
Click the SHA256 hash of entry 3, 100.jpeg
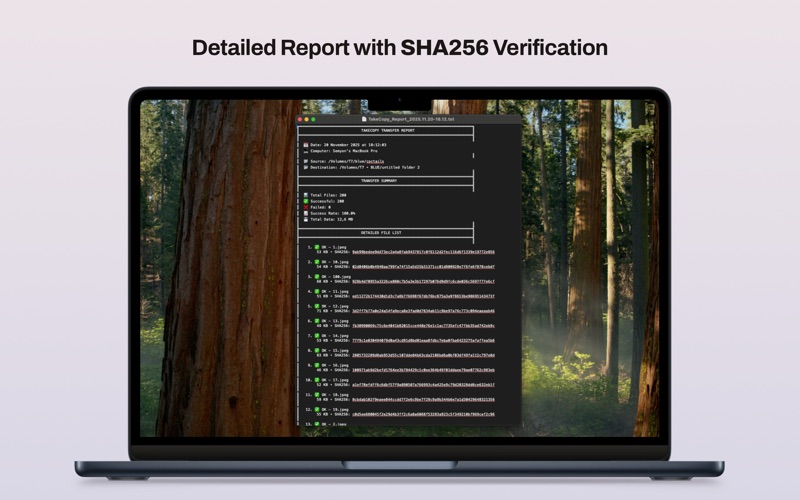pos(423,282)
